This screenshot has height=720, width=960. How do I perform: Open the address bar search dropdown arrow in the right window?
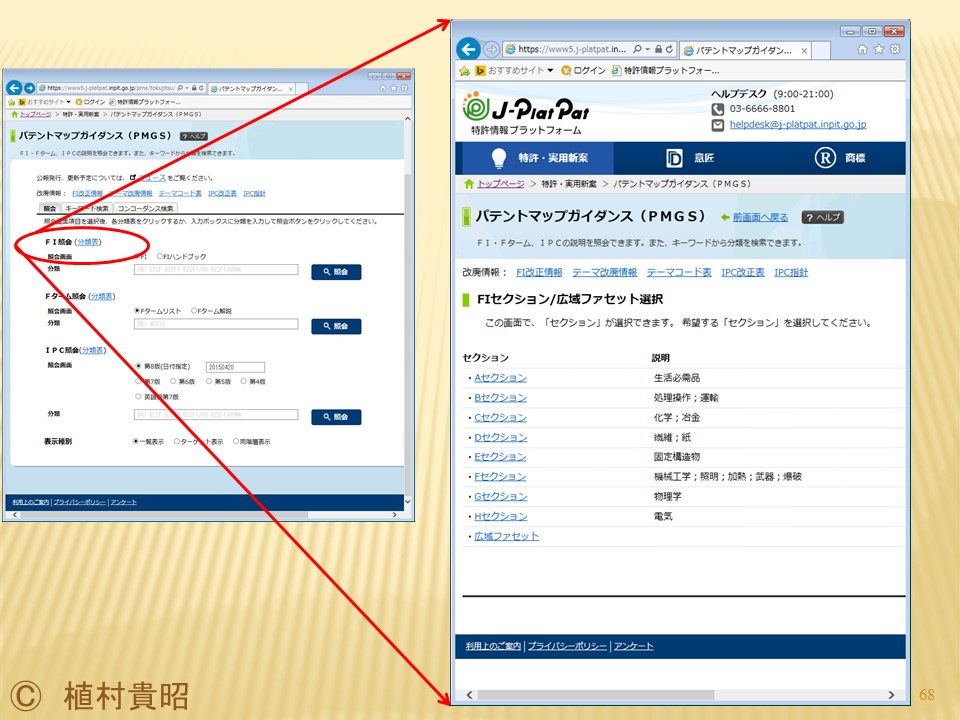tap(648, 49)
